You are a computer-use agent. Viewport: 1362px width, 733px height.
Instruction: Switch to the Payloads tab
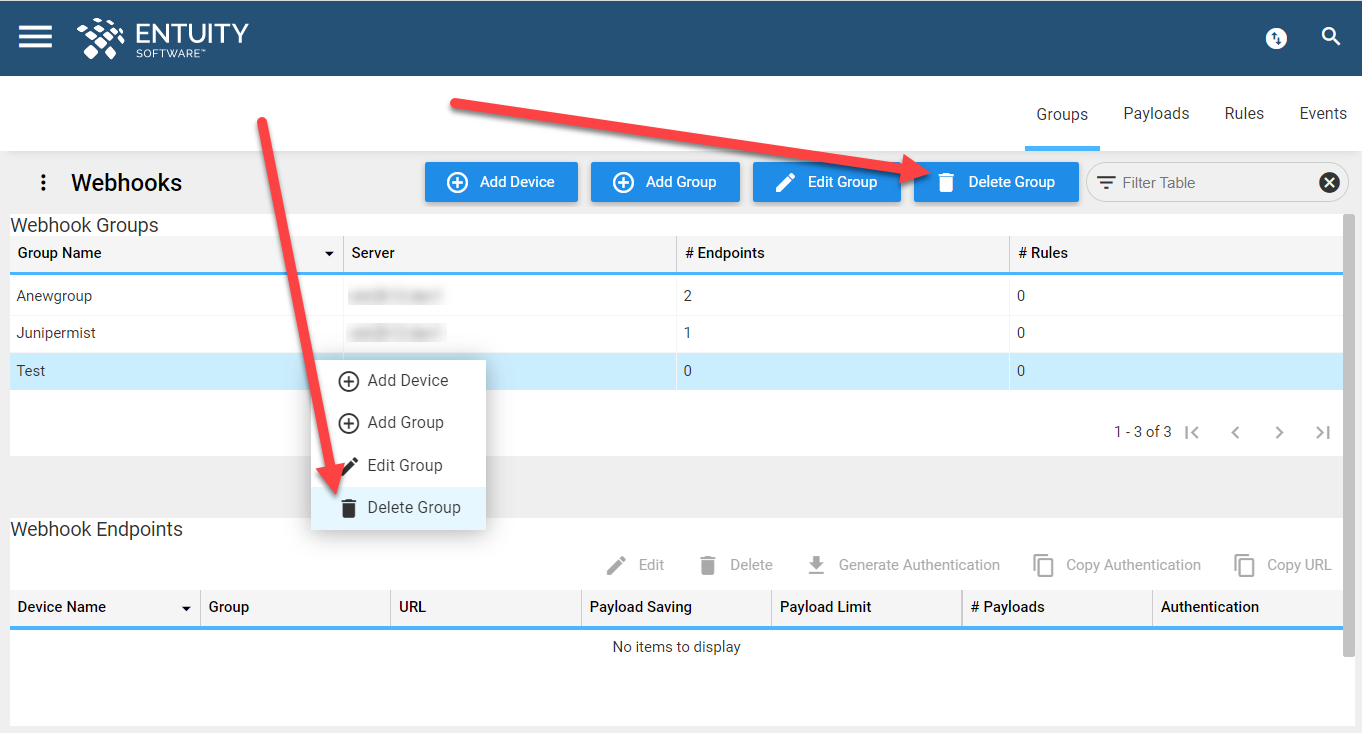(x=1156, y=114)
